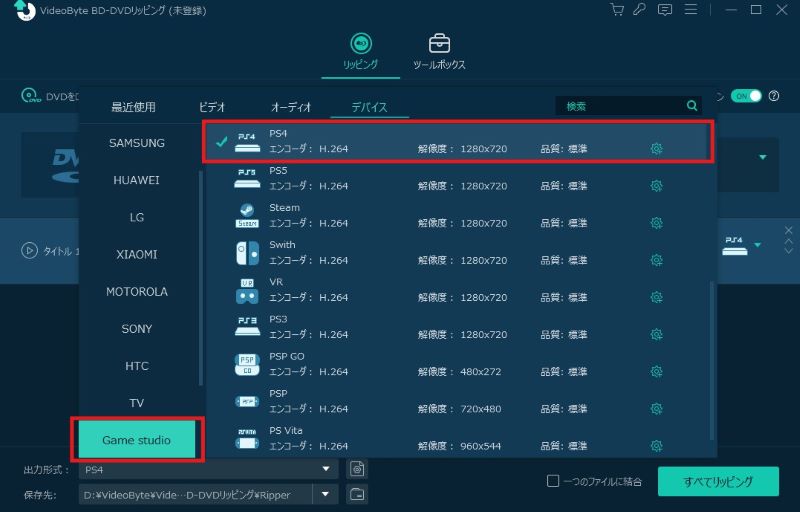
Task: Select the PS Vita device icon
Action: tap(247, 439)
